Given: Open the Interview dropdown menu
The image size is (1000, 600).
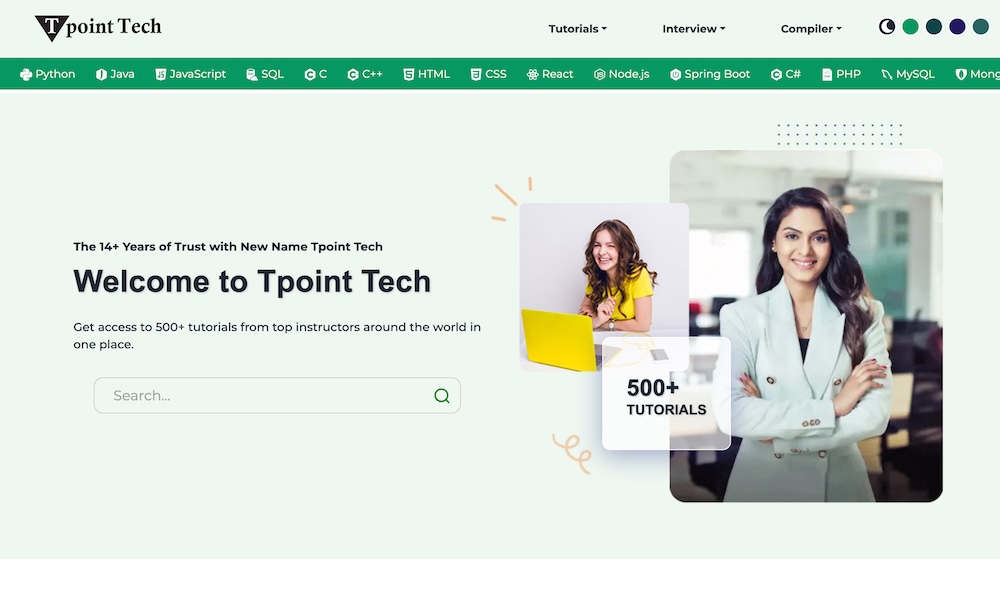Looking at the screenshot, I should click(x=693, y=29).
